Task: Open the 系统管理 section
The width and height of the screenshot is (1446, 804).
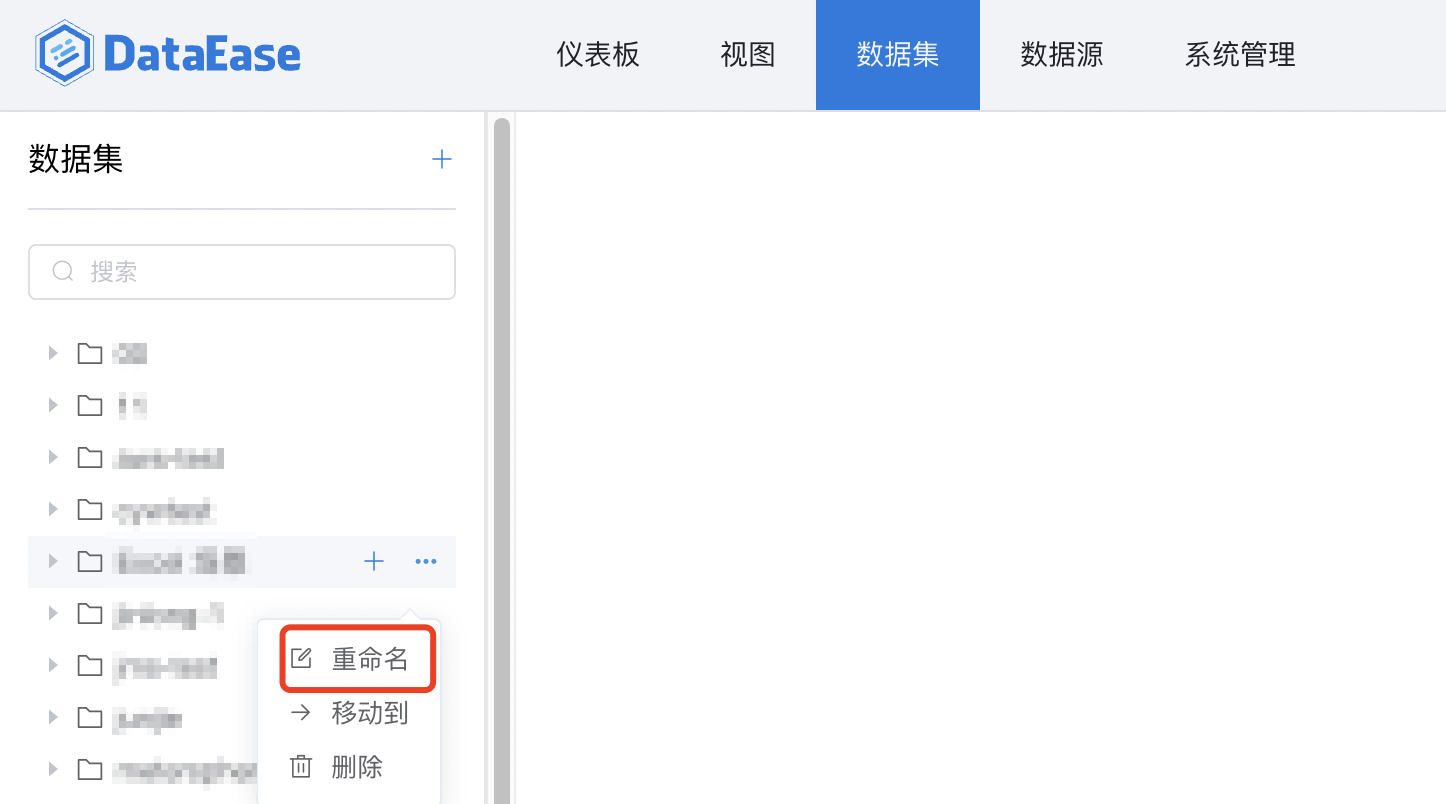Action: coord(1240,55)
